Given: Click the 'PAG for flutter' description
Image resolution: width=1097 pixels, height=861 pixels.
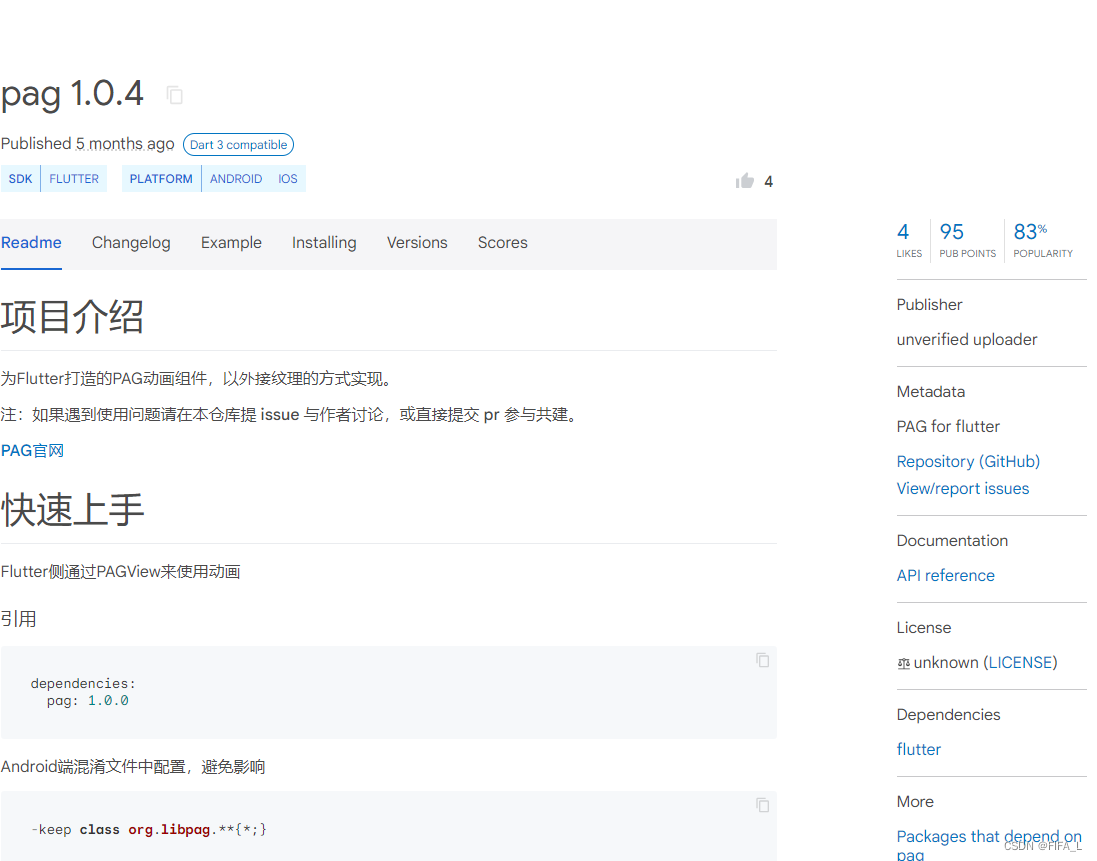Looking at the screenshot, I should [x=948, y=427].
